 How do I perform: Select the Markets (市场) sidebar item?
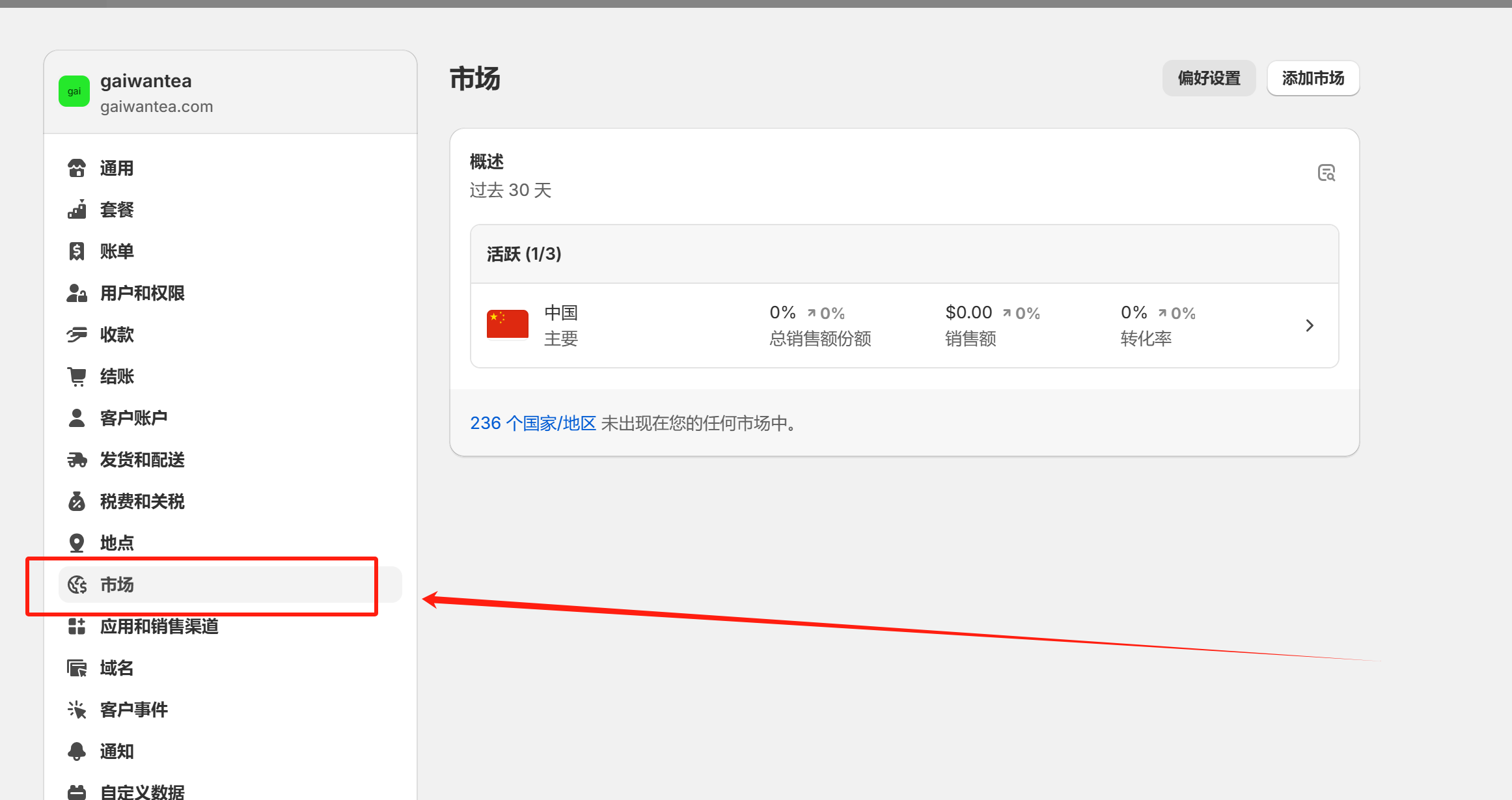117,585
